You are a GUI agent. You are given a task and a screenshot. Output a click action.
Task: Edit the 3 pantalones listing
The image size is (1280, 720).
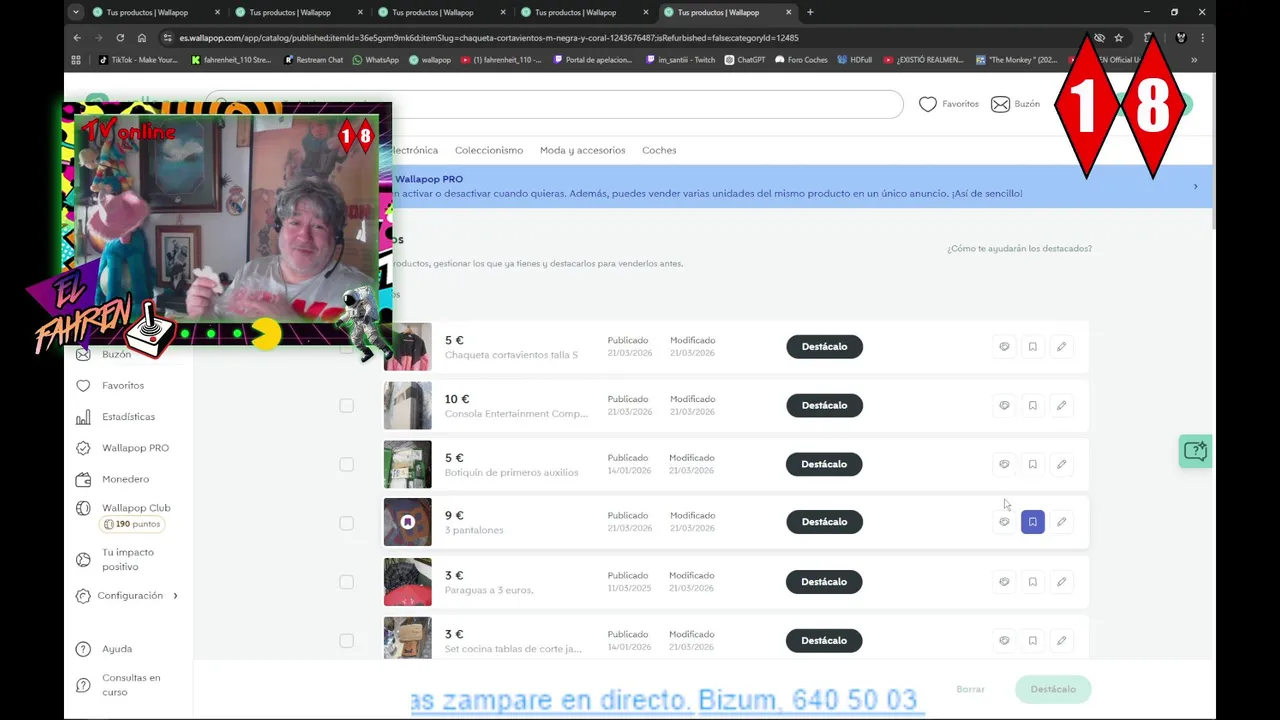click(x=1061, y=522)
